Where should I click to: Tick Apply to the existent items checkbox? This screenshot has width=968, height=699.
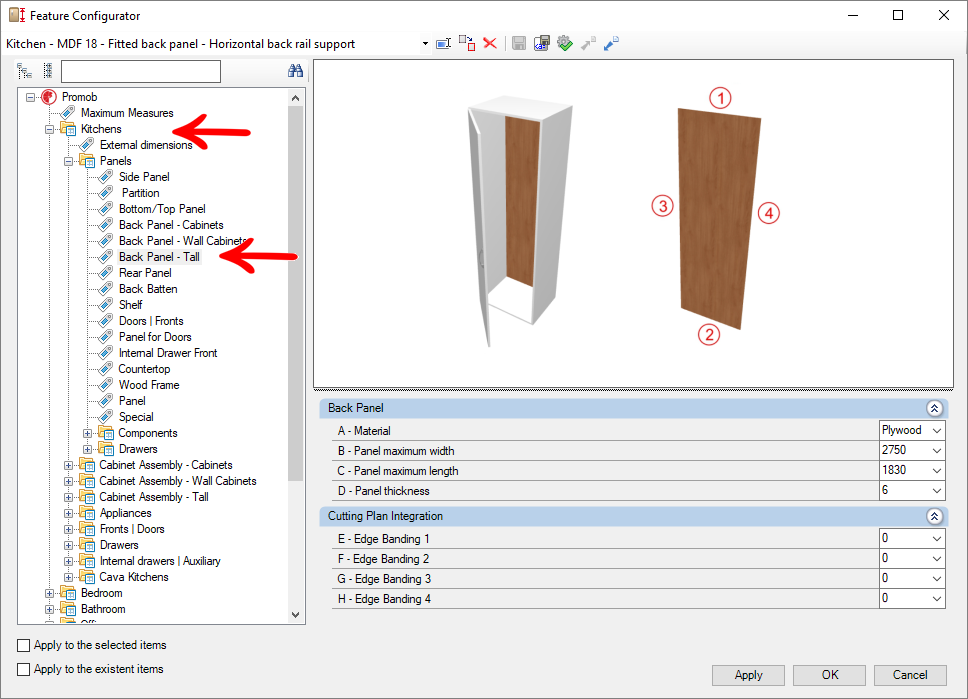23,669
